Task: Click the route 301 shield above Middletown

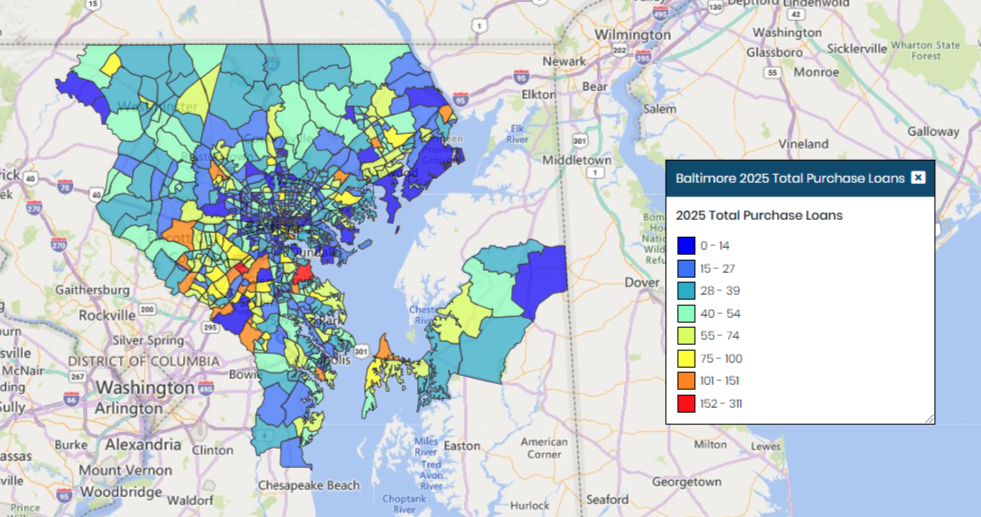Action: pos(580,141)
